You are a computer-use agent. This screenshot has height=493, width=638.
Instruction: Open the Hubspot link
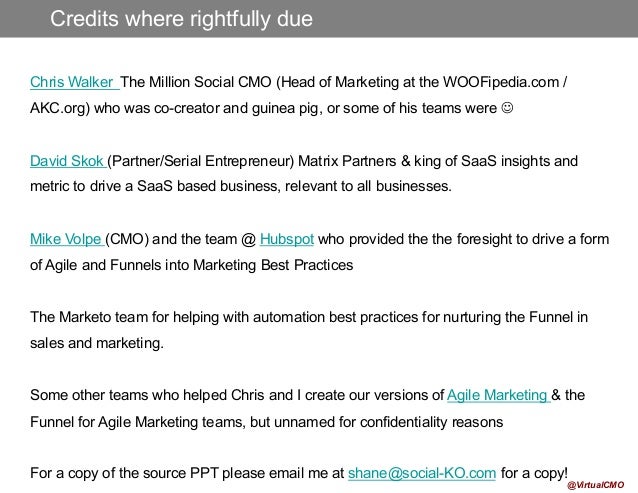tap(287, 238)
